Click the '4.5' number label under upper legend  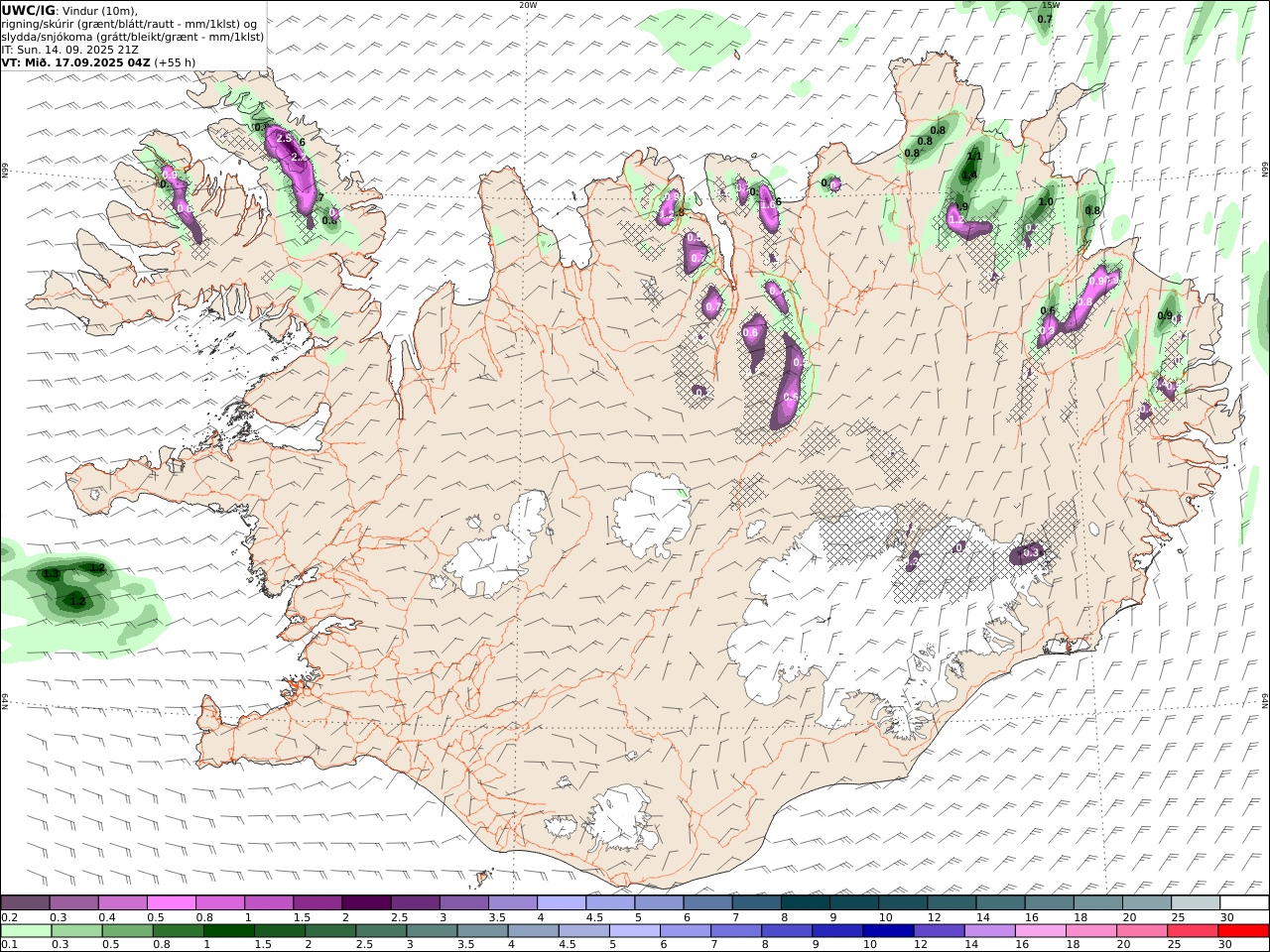594,917
